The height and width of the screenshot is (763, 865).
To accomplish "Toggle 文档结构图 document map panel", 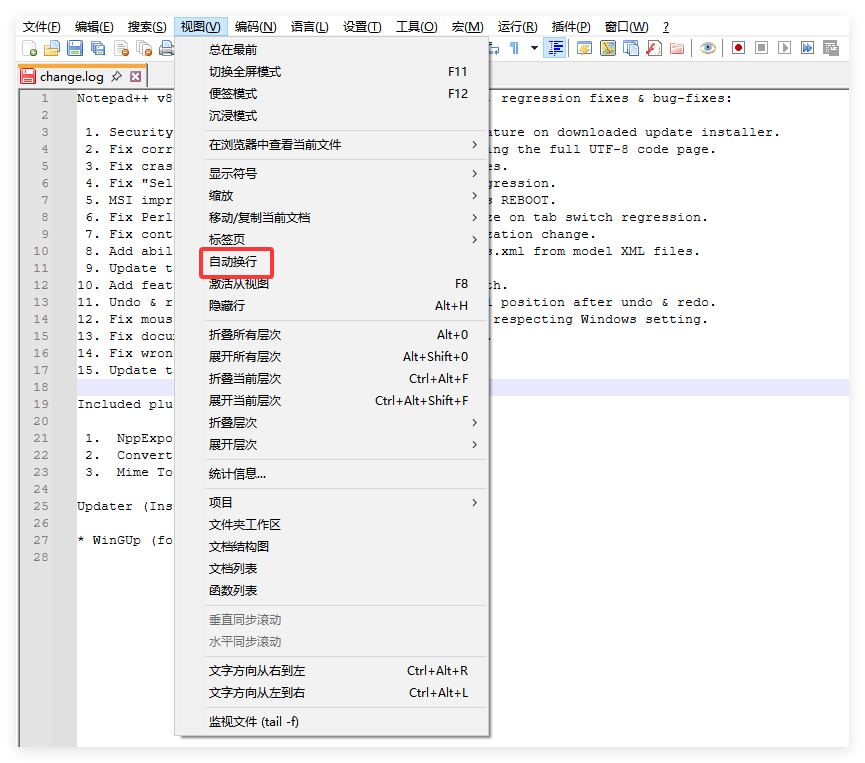I will click(x=332, y=547).
